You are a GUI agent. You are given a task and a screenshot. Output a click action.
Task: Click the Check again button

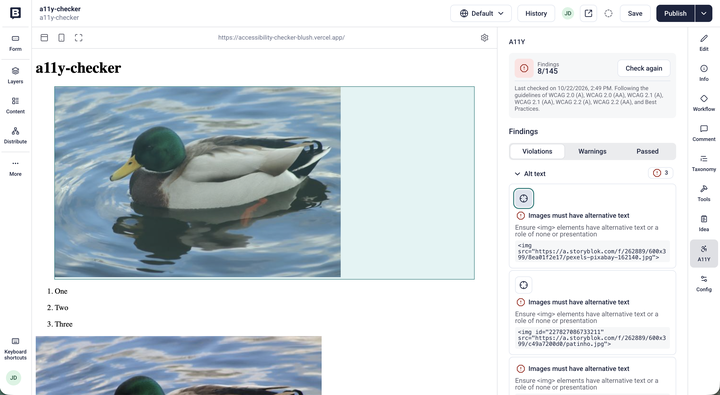[x=644, y=68]
